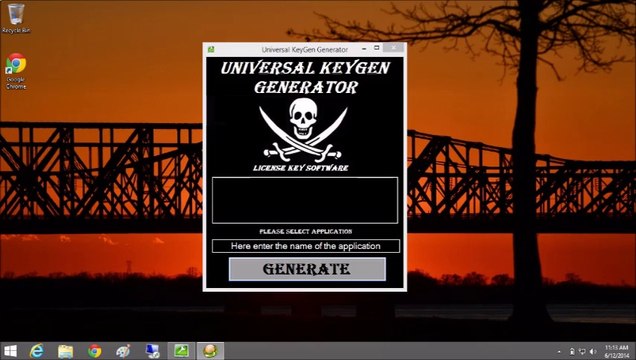Focus the application name input field

pyautogui.click(x=305, y=246)
